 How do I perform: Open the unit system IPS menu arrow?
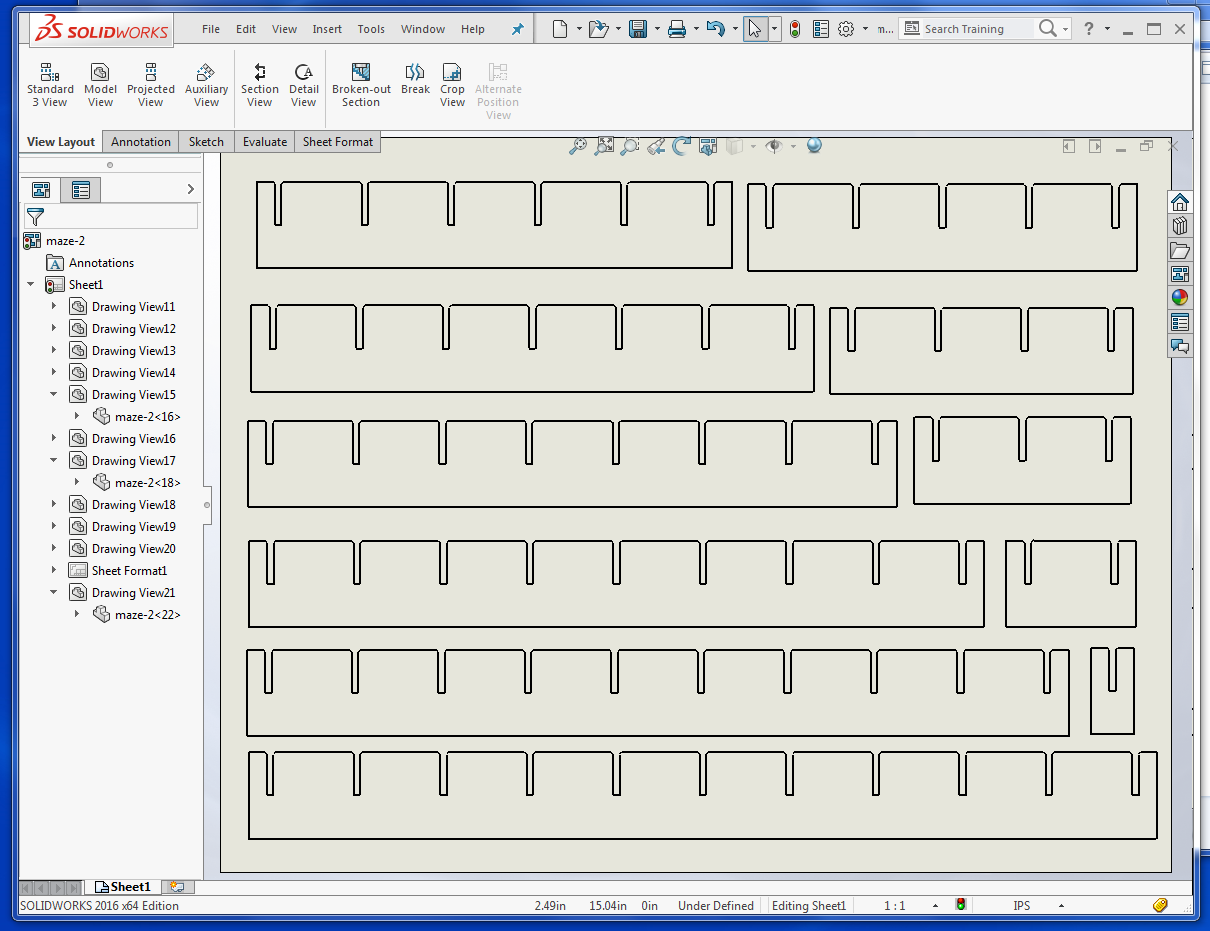1061,906
